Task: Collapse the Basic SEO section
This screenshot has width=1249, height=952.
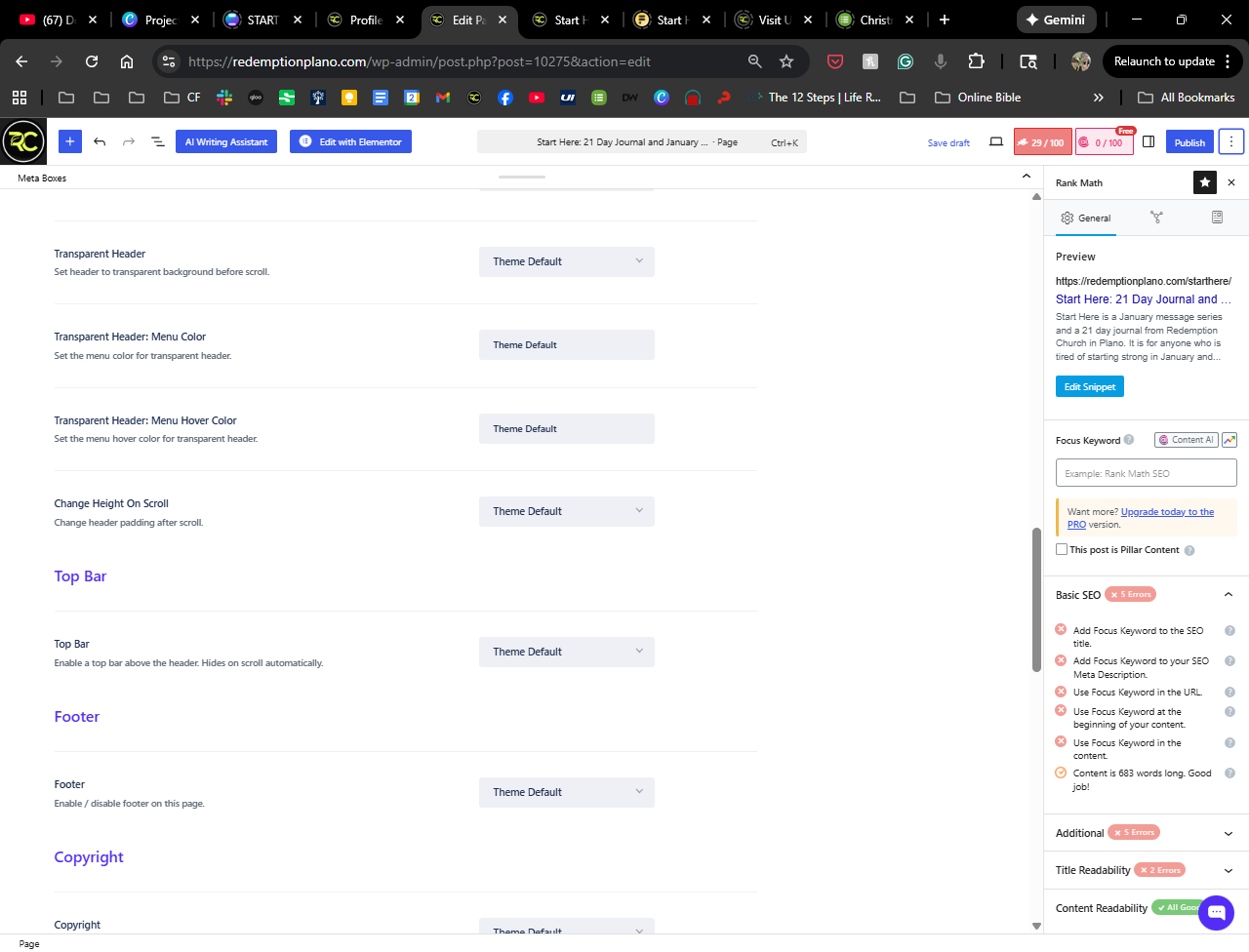Action: click(1228, 595)
